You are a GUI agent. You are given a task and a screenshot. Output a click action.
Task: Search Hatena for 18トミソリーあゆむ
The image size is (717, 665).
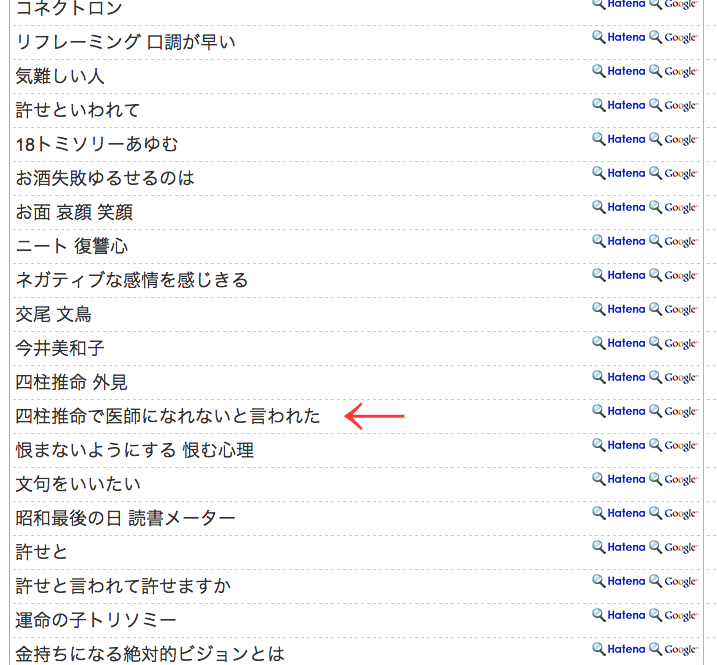619,139
